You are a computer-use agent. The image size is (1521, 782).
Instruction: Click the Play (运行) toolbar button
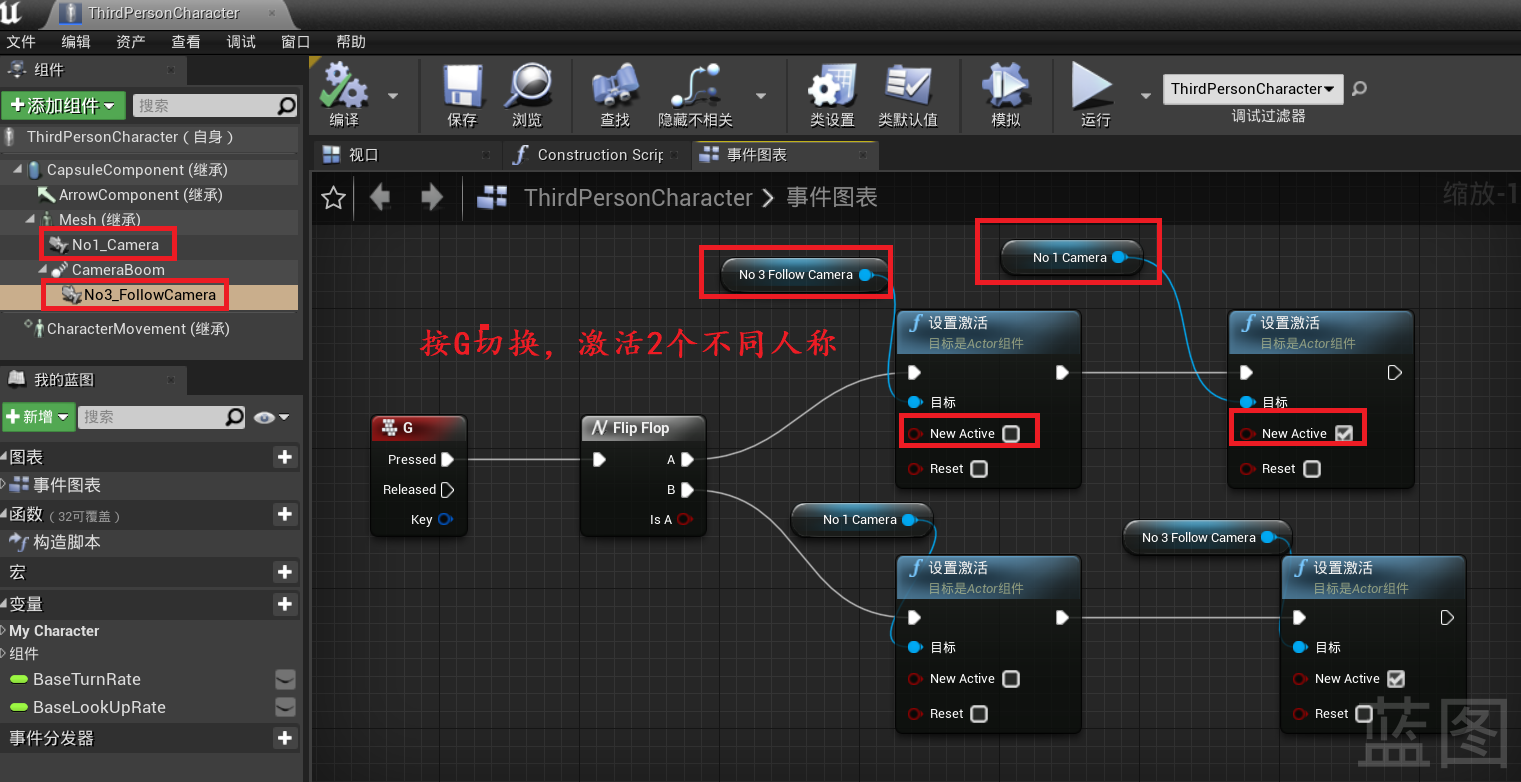(x=1093, y=87)
